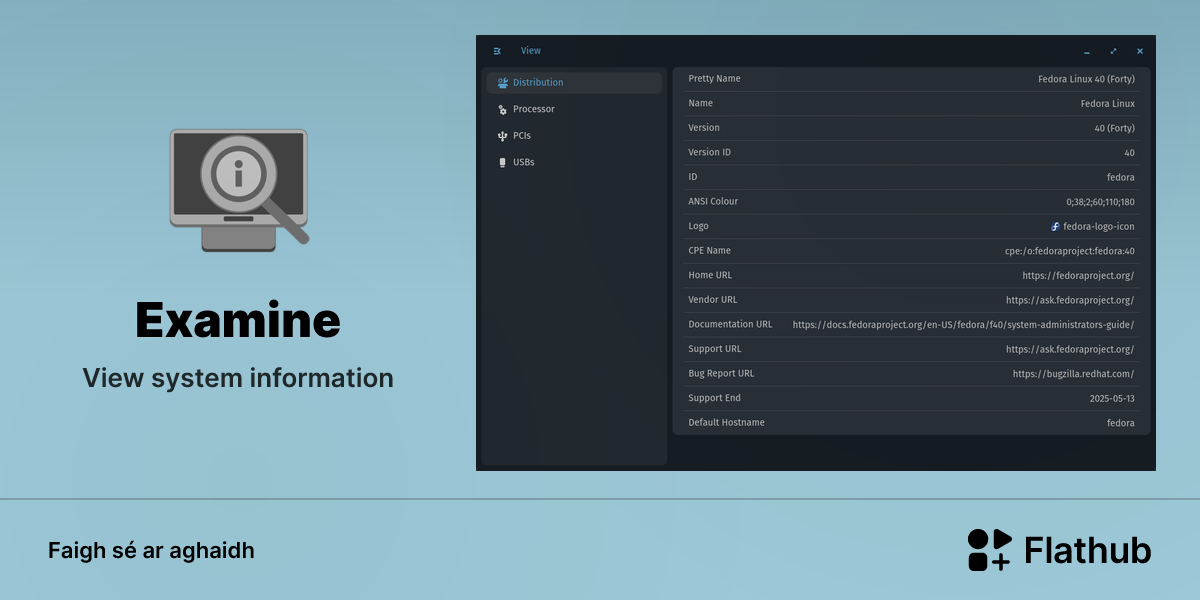Click the "Examine" heading text

point(238,320)
